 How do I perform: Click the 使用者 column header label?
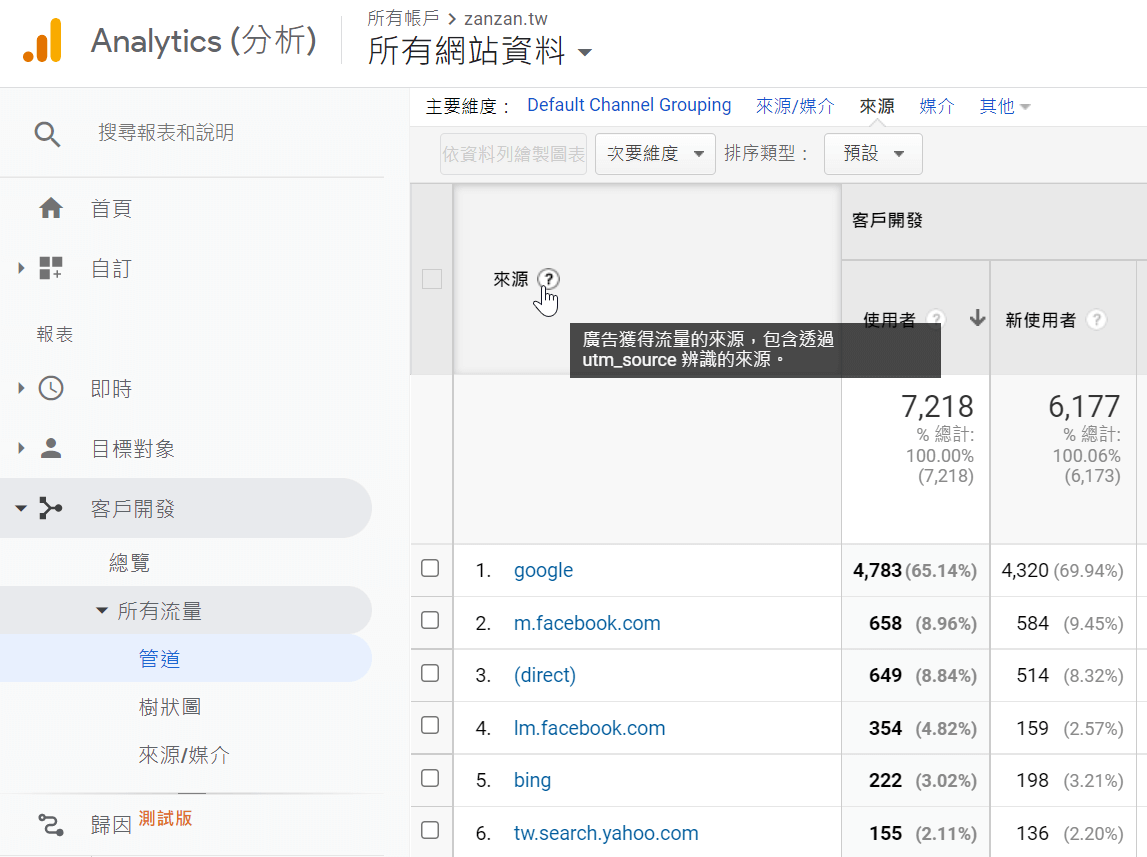[890, 320]
